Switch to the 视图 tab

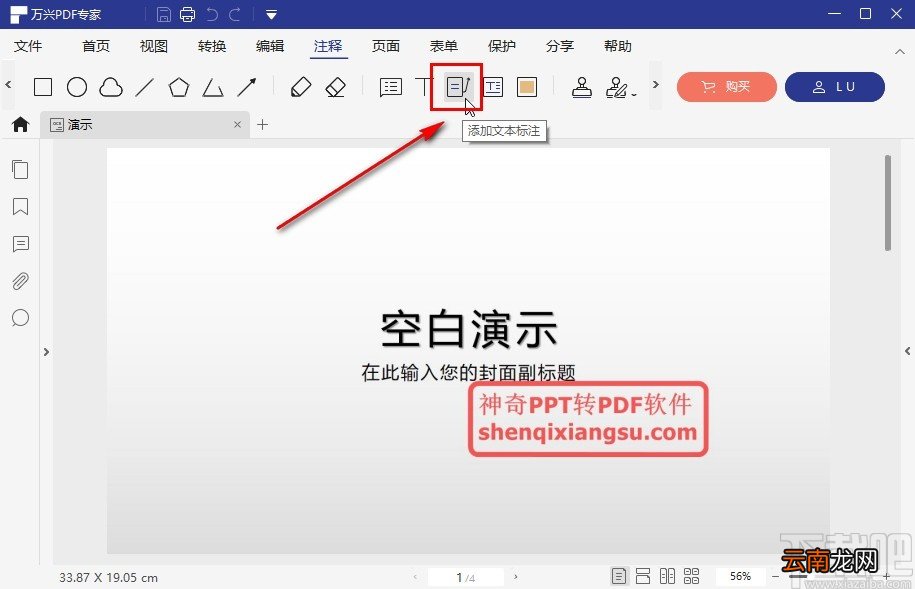pyautogui.click(x=153, y=46)
